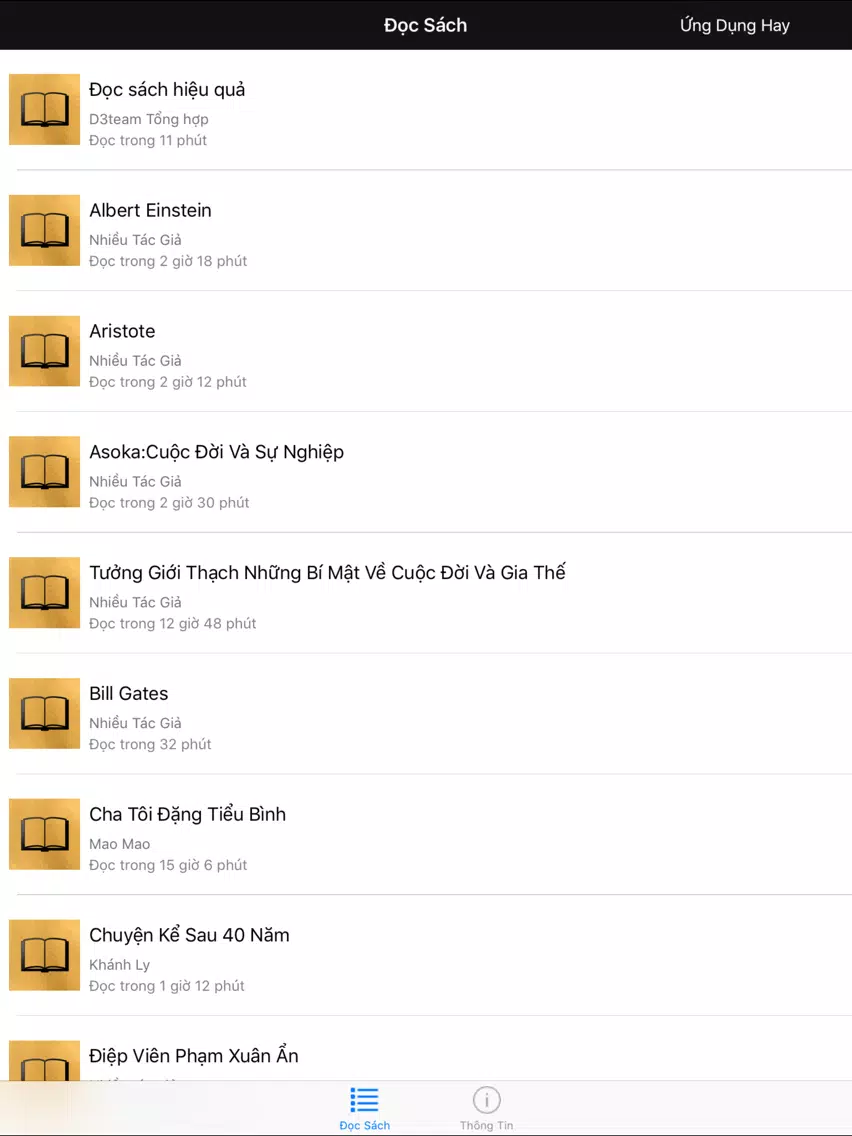Screen dimensions: 852x1136
Task: Tap the book icon beside Đọc sách hiệu quả
Action: [x=44, y=109]
